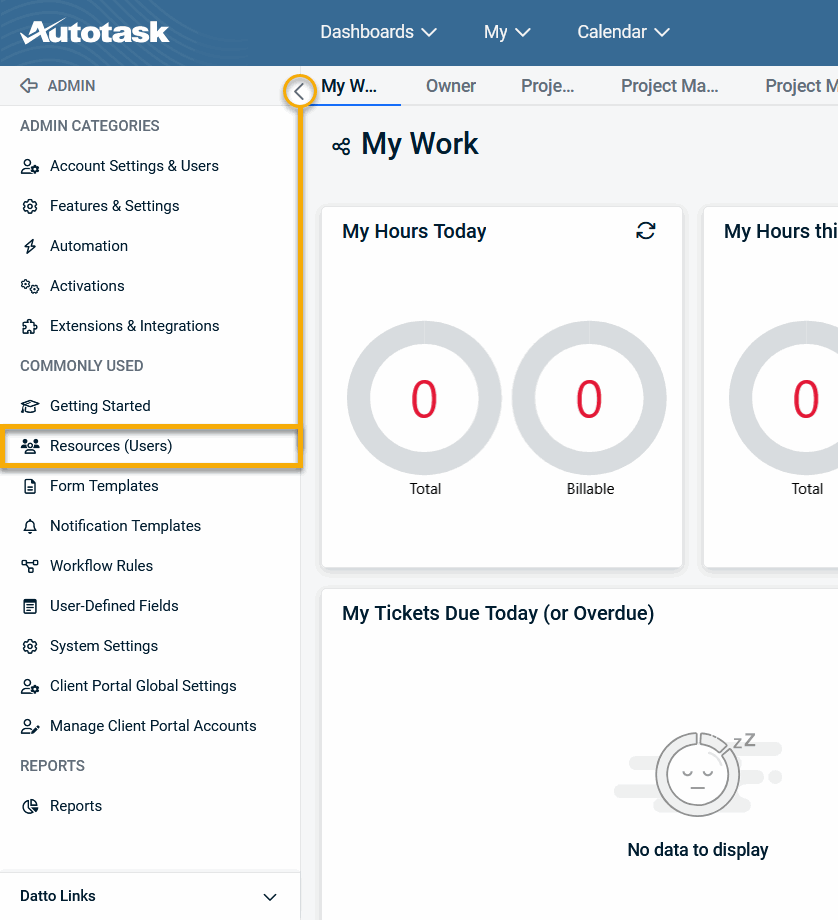The width and height of the screenshot is (838, 920).
Task: Refresh the My Hours Today widget
Action: pyautogui.click(x=646, y=231)
